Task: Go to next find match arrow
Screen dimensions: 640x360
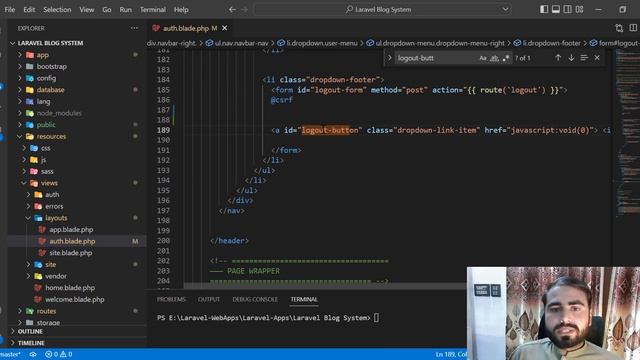Action: tap(571, 58)
